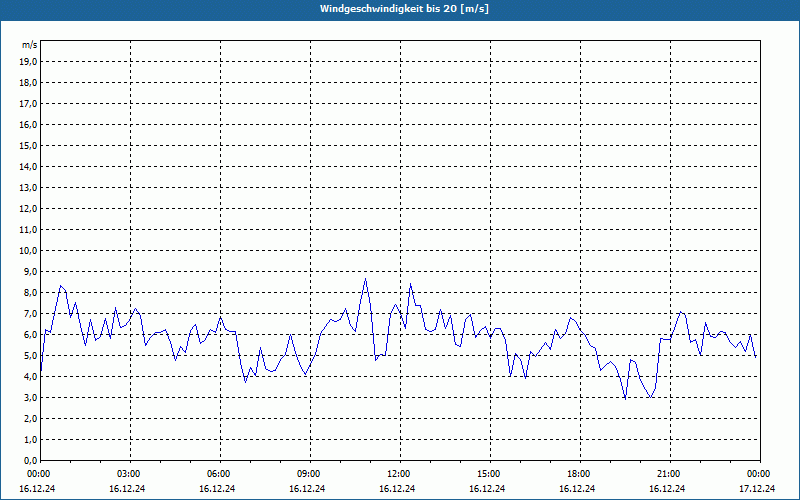Click the 14,0 y-axis value
This screenshot has width=800, height=500.
coord(28,166)
